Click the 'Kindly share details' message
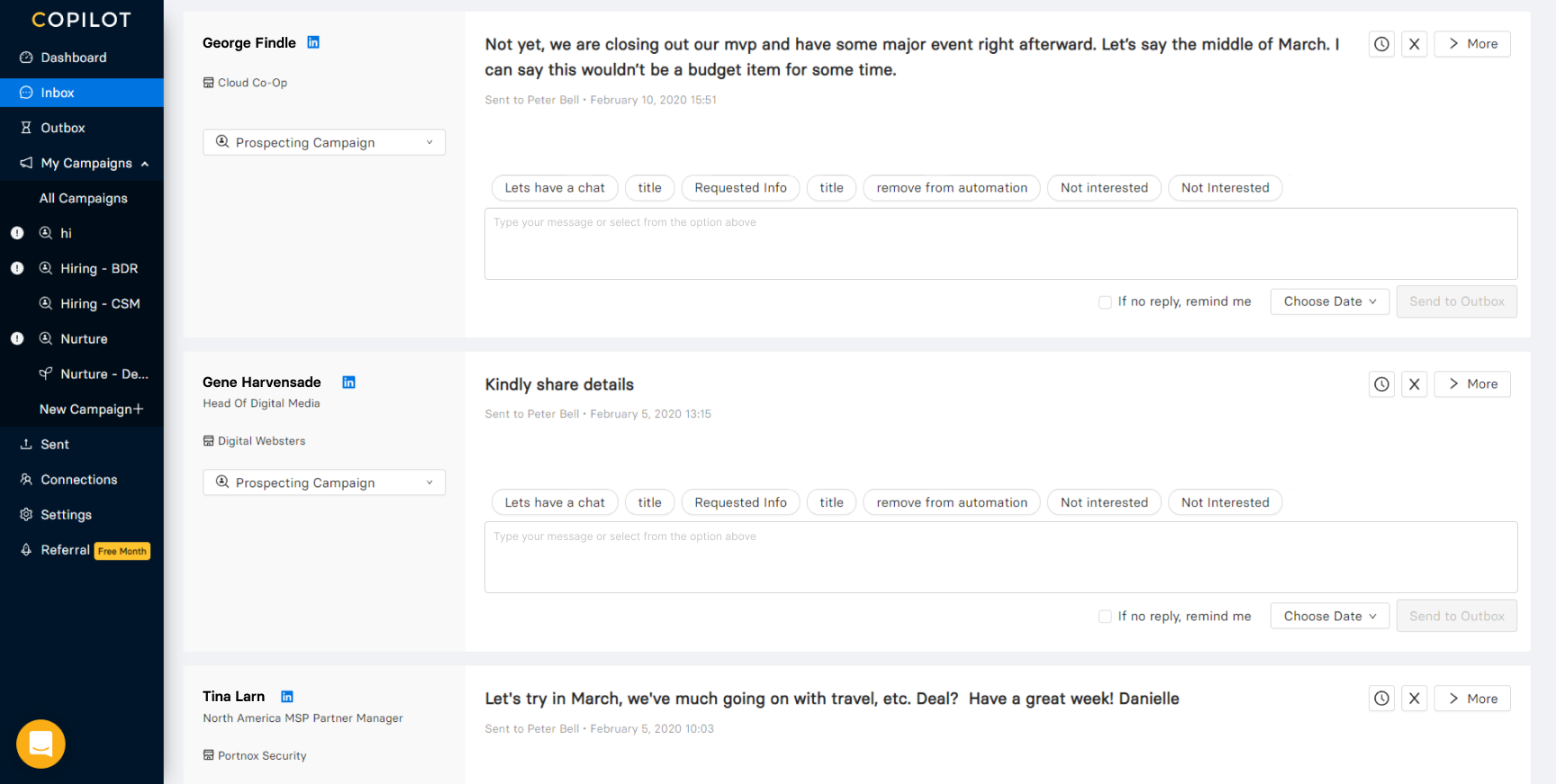 click(x=559, y=384)
